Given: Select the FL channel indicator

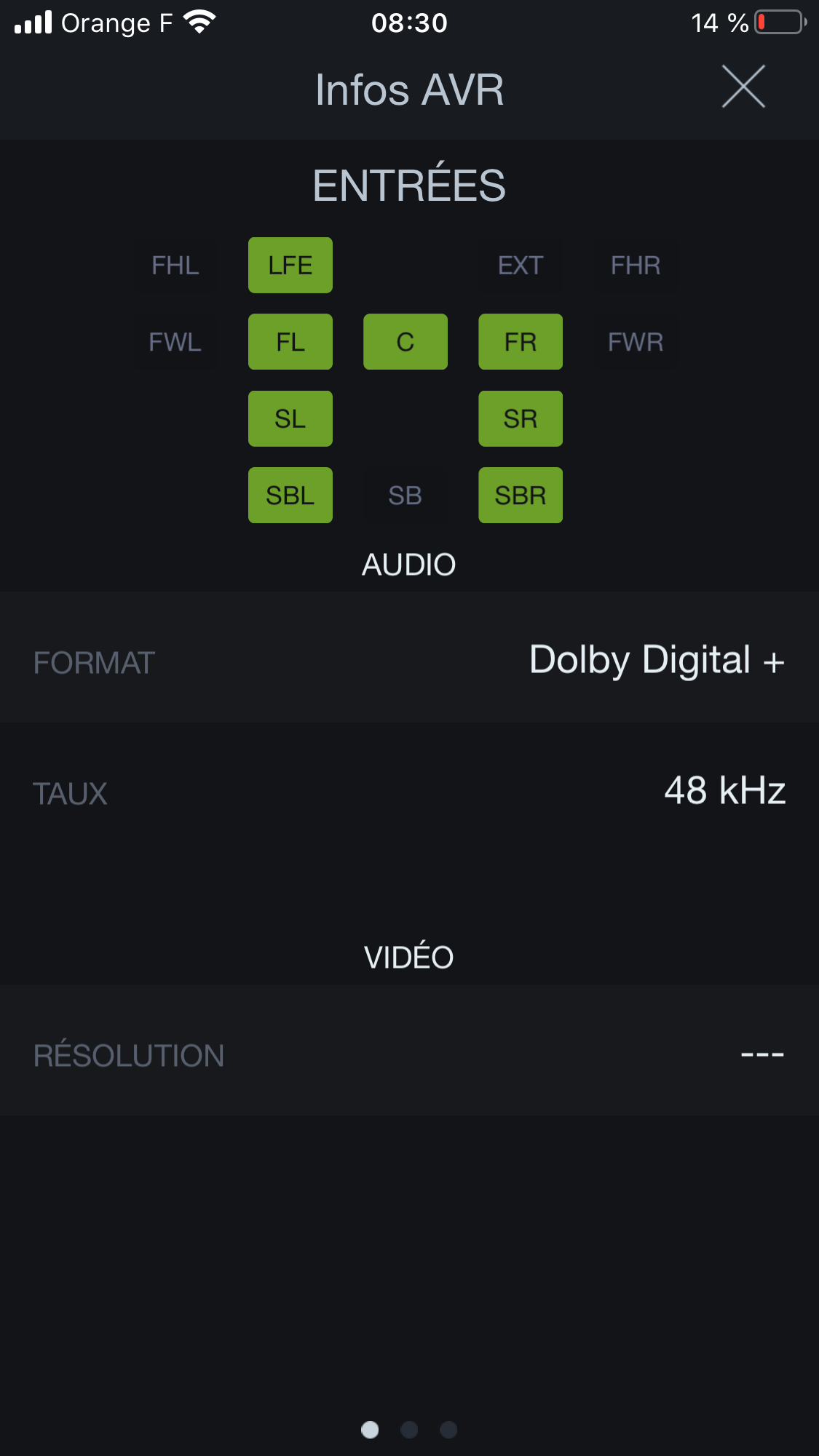Looking at the screenshot, I should tap(290, 342).
